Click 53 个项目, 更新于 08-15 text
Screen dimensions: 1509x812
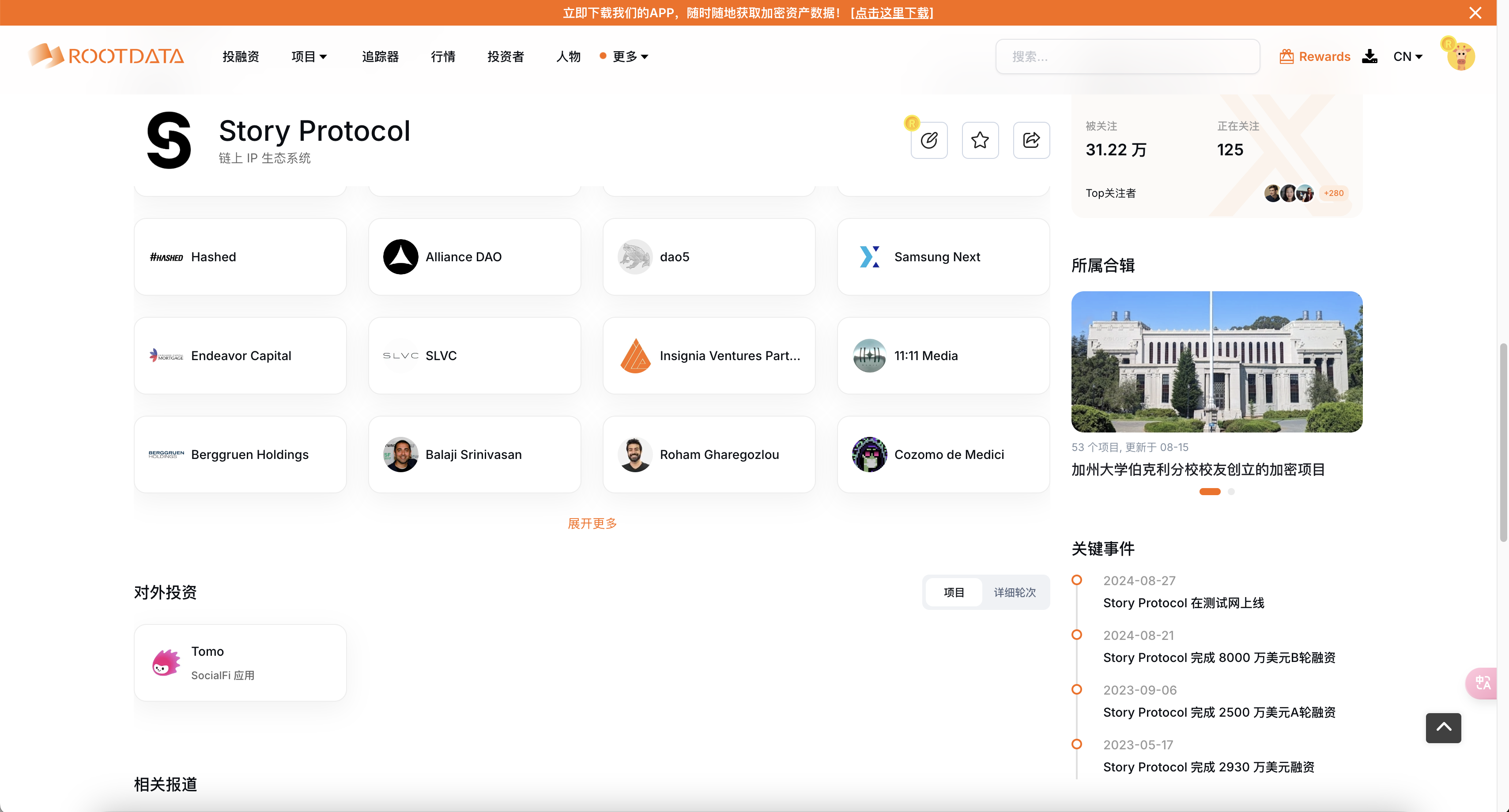click(1130, 447)
